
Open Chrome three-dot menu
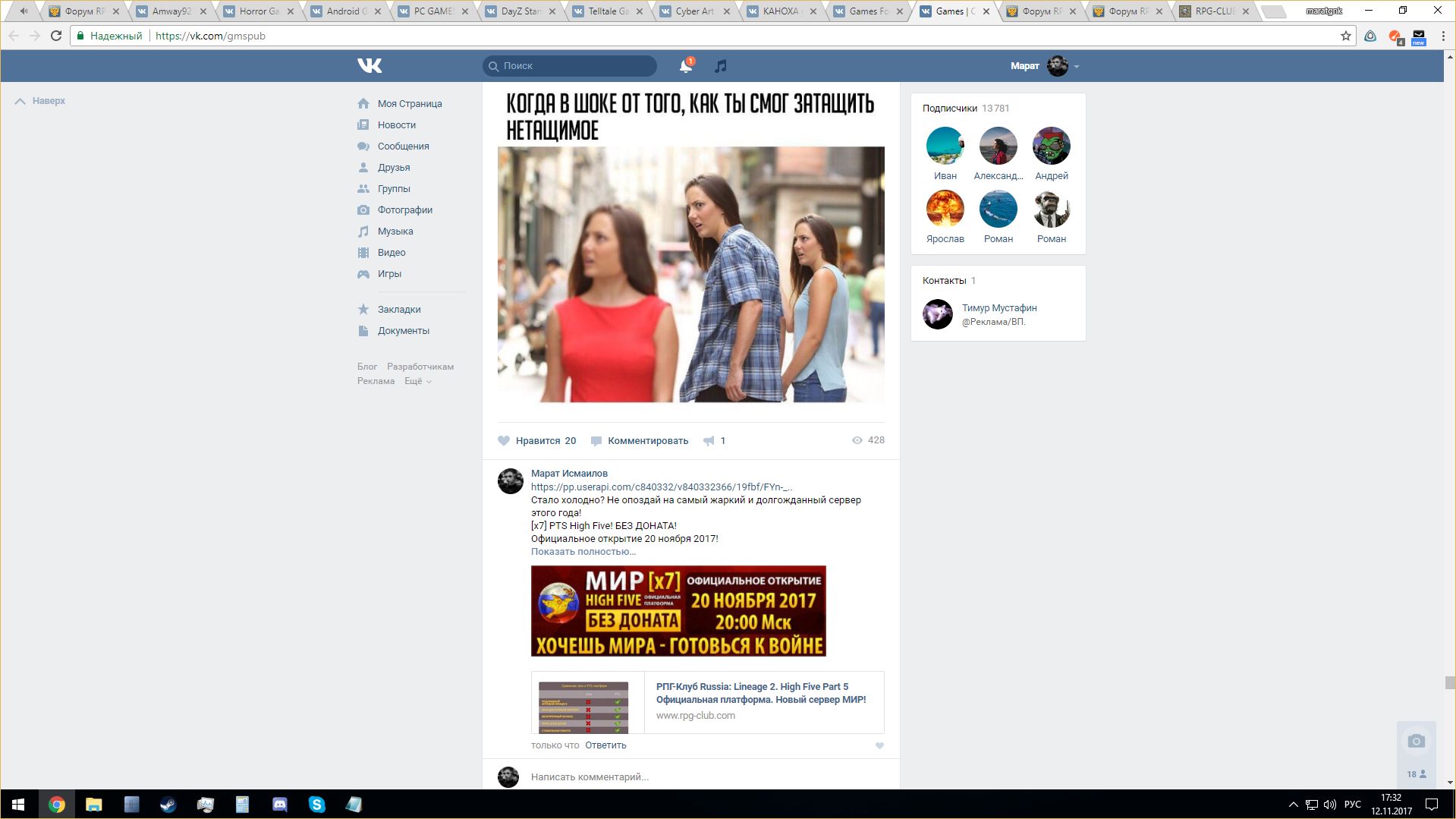[x=1443, y=36]
